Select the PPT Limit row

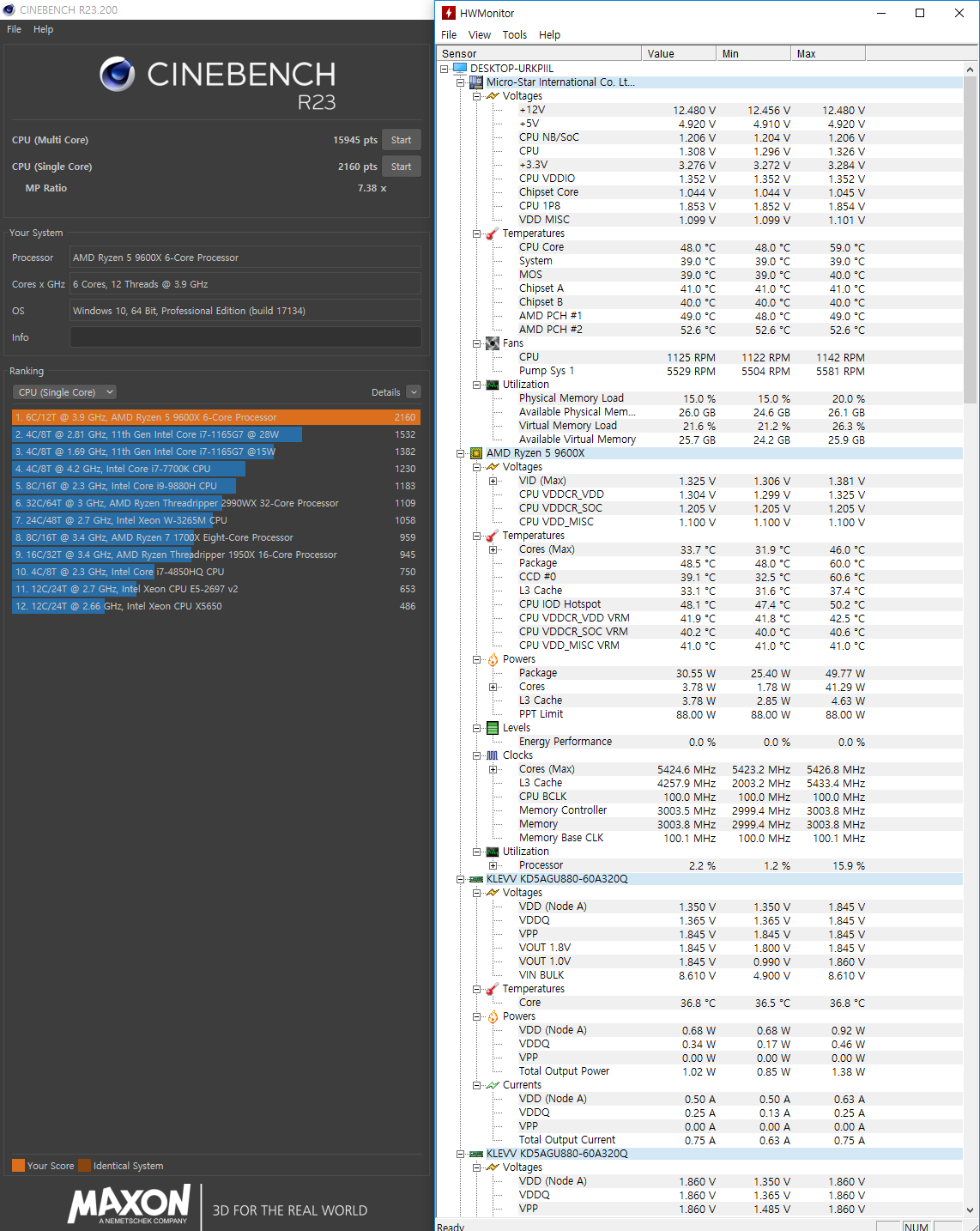click(699, 714)
